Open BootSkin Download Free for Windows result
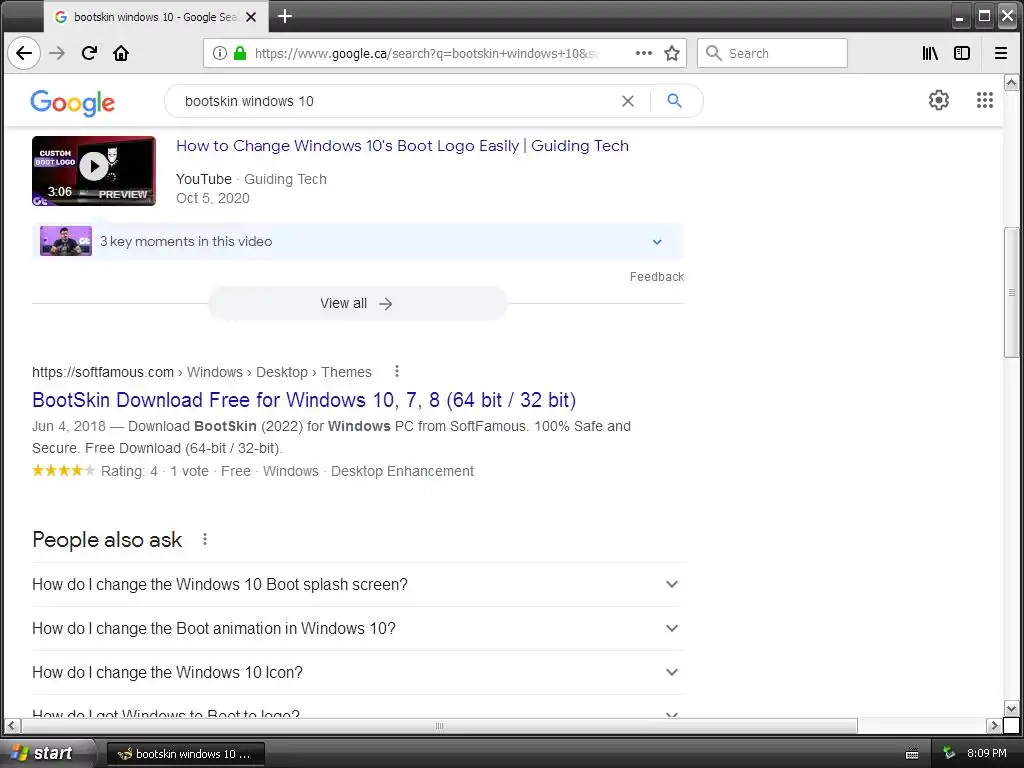The image size is (1024, 768). (x=304, y=400)
